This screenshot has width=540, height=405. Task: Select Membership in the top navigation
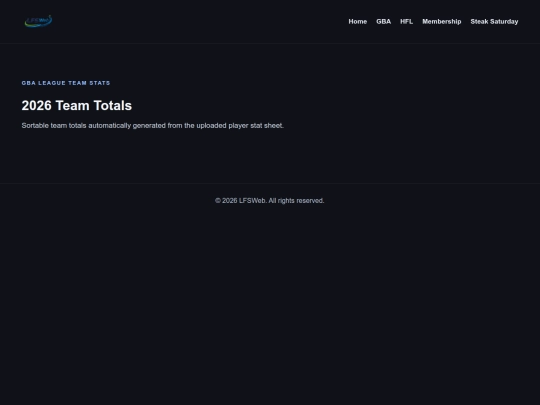pos(442,21)
